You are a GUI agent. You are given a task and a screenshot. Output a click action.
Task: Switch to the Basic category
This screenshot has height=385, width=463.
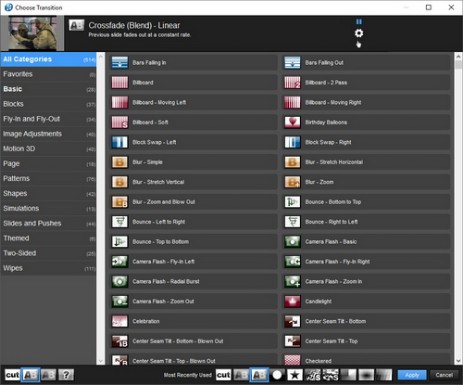coord(48,89)
